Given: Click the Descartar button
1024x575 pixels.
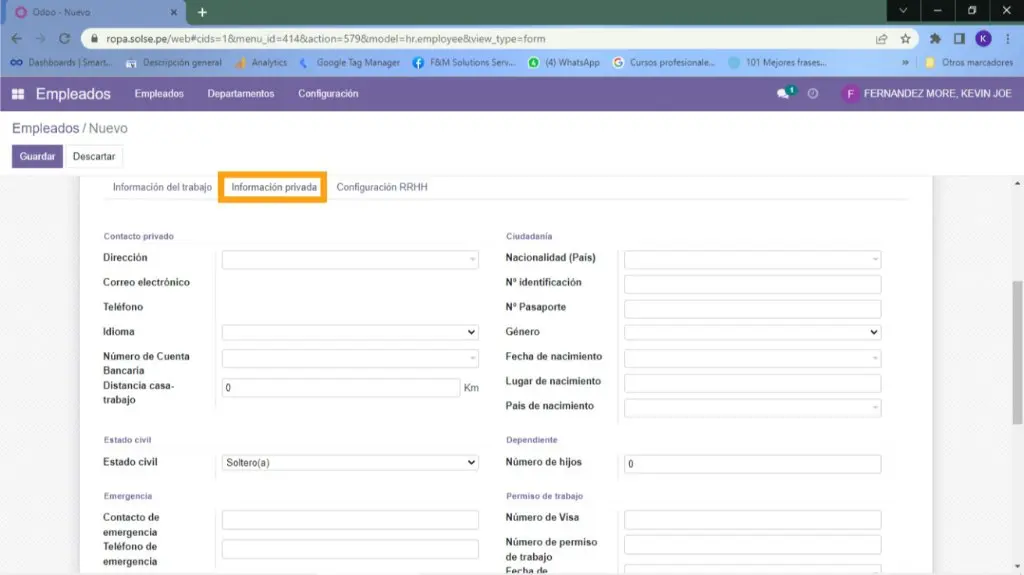Looking at the screenshot, I should click(94, 157).
